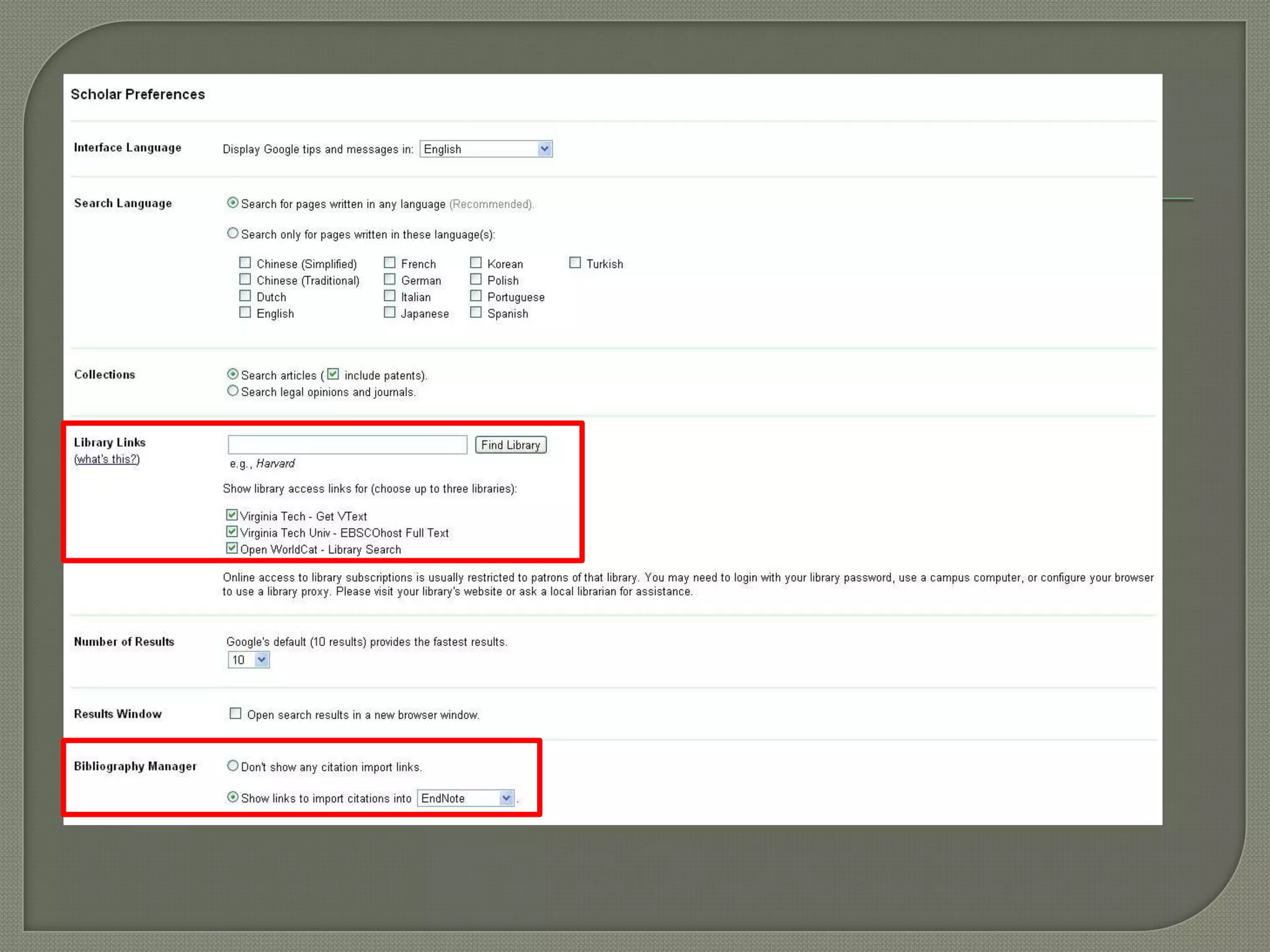Uncheck Virginia Tech Univ - EBSCOhost Full Text

pos(232,532)
